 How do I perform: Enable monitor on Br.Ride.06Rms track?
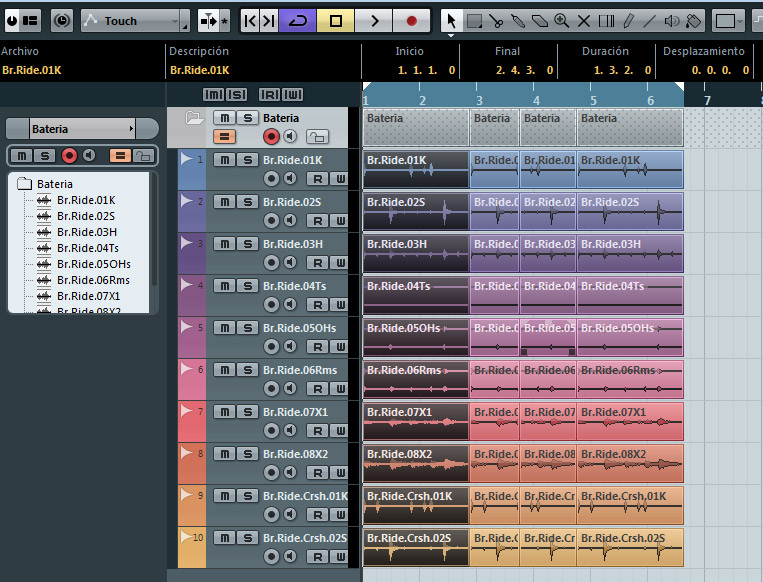(290, 388)
